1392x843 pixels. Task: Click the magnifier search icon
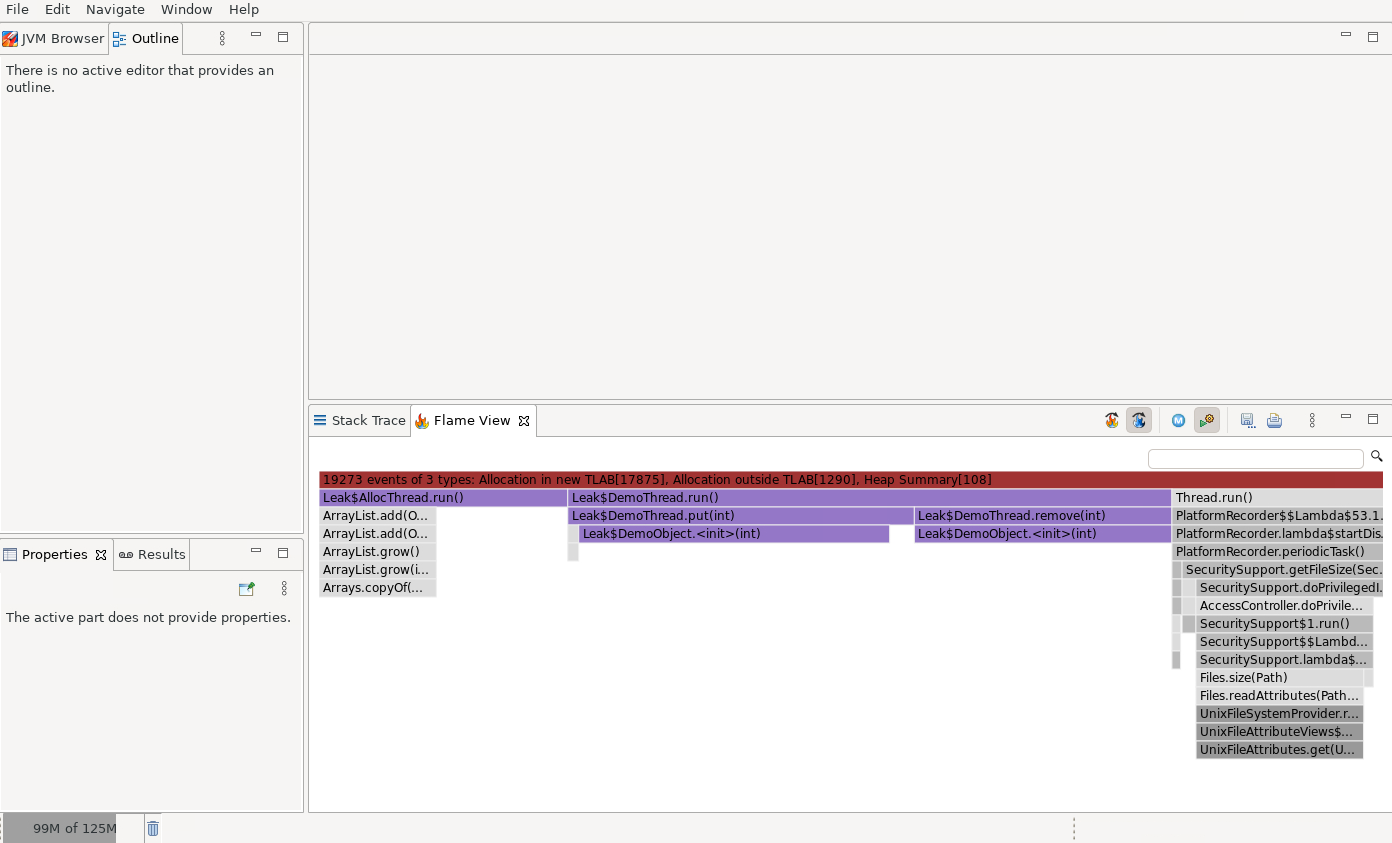pos(1376,456)
